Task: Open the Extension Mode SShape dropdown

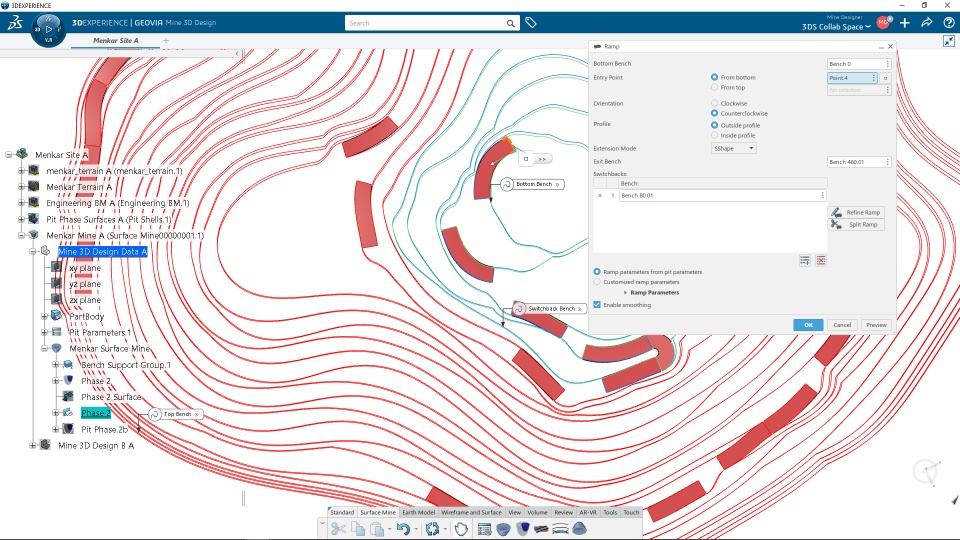Action: coord(733,148)
